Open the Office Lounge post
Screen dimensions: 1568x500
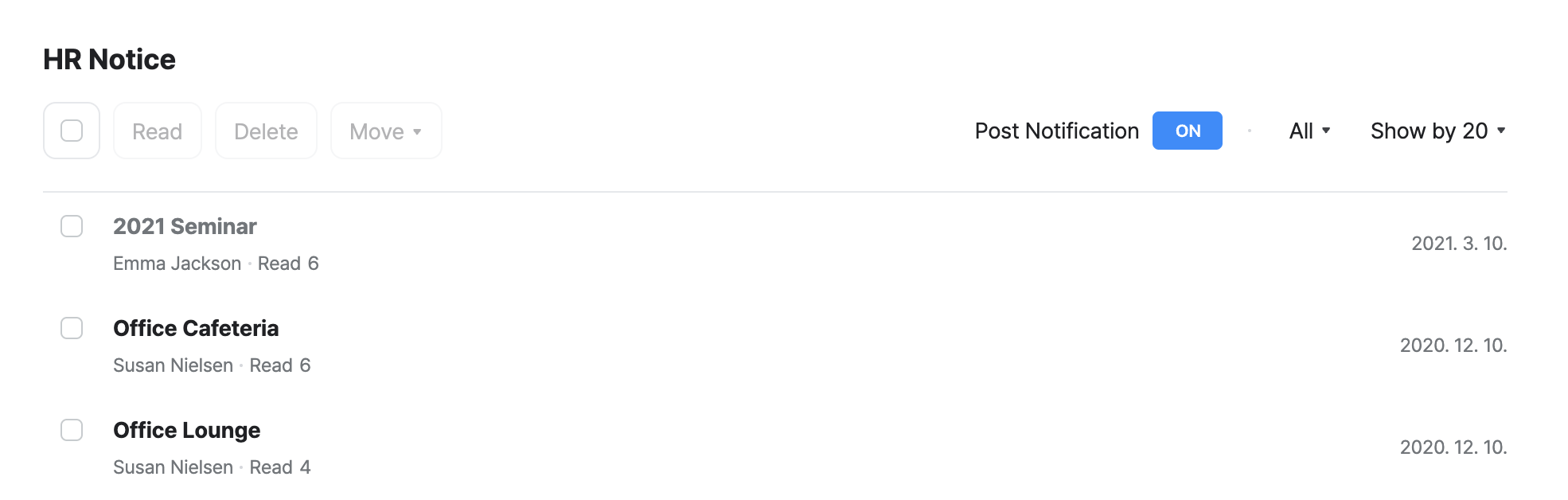pos(186,430)
